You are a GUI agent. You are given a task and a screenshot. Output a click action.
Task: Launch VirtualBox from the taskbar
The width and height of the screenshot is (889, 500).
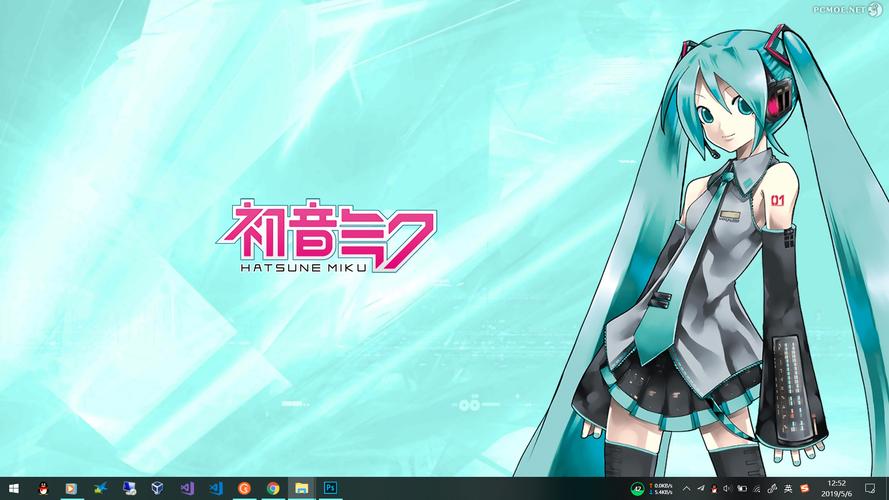158,488
